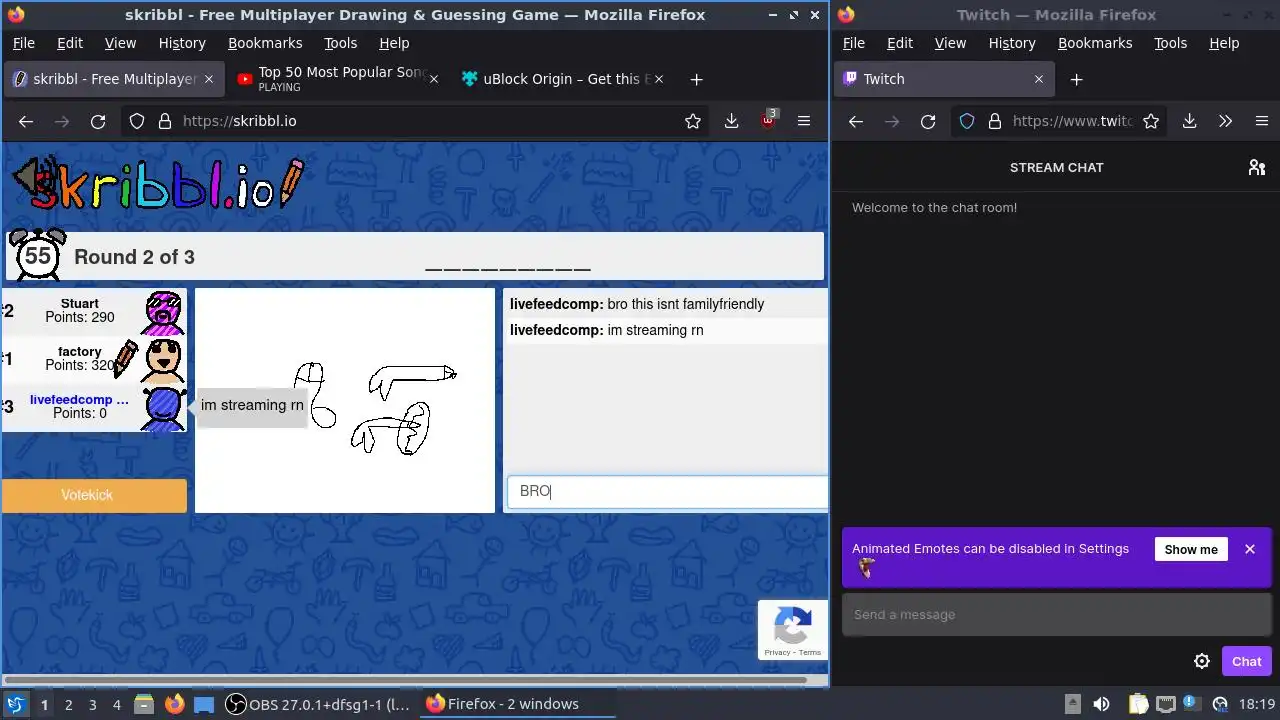
Task: Switch to the uBlock Origin tab
Action: [x=563, y=79]
